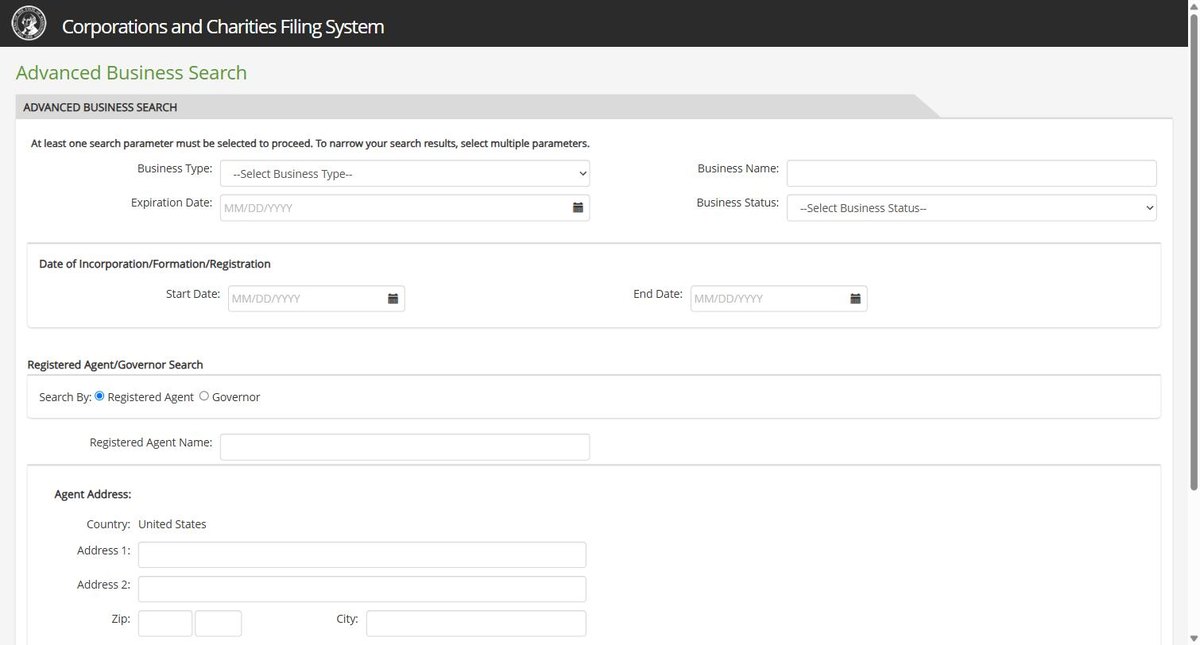Click the state seal logo in header
The height and width of the screenshot is (645, 1200).
click(28, 24)
